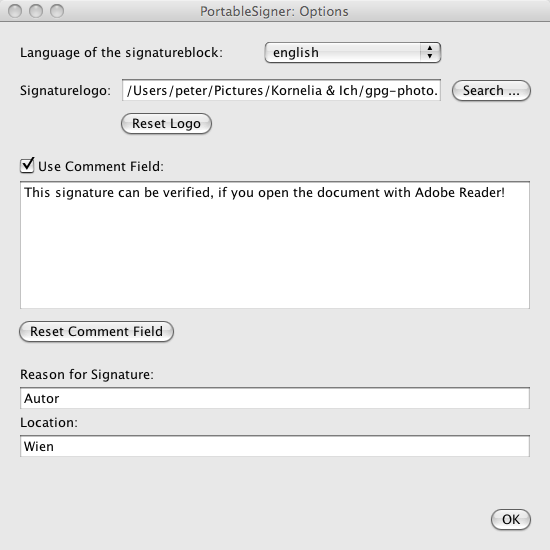This screenshot has height=550, width=550.
Task: Click the Reset Comment Field button
Action: coord(96,331)
